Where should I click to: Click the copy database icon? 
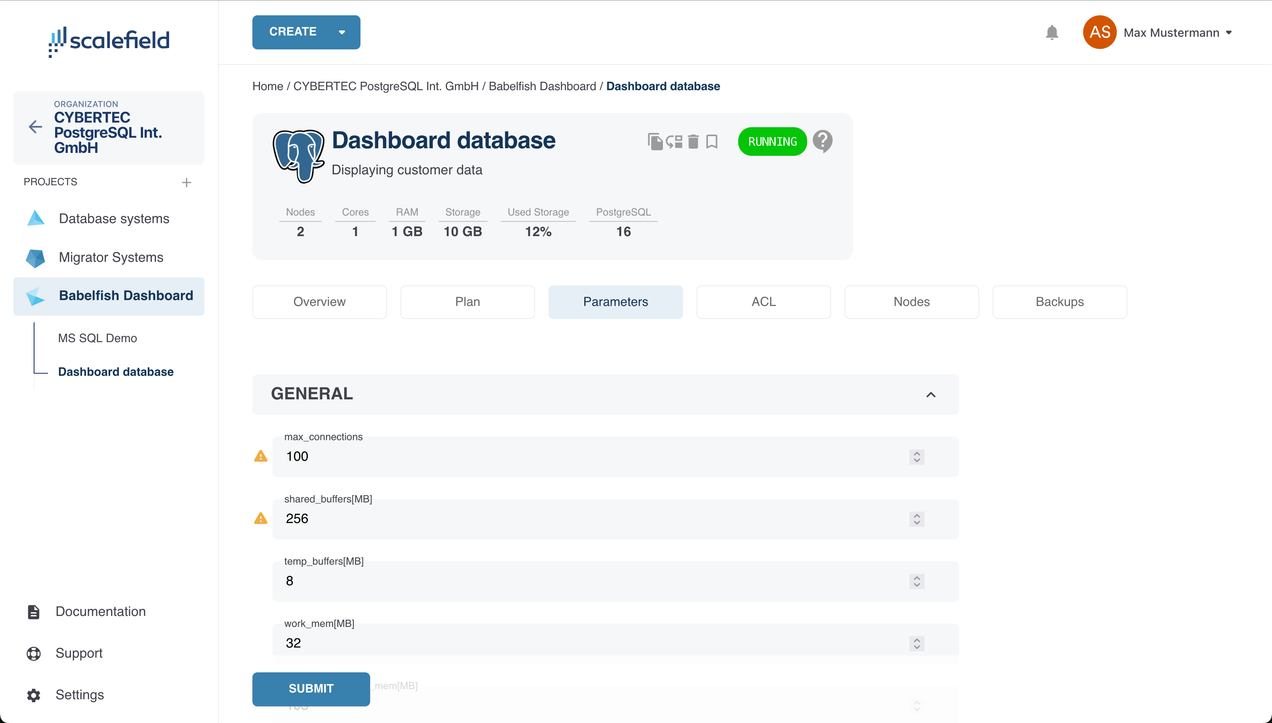click(655, 142)
